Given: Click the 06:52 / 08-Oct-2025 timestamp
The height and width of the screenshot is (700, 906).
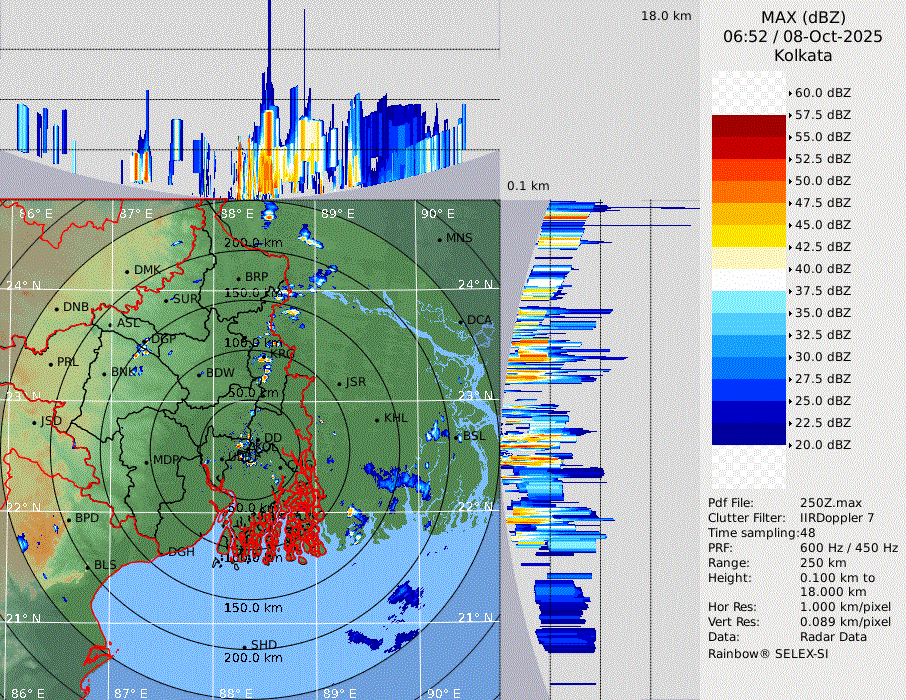Looking at the screenshot, I should coord(803,36).
